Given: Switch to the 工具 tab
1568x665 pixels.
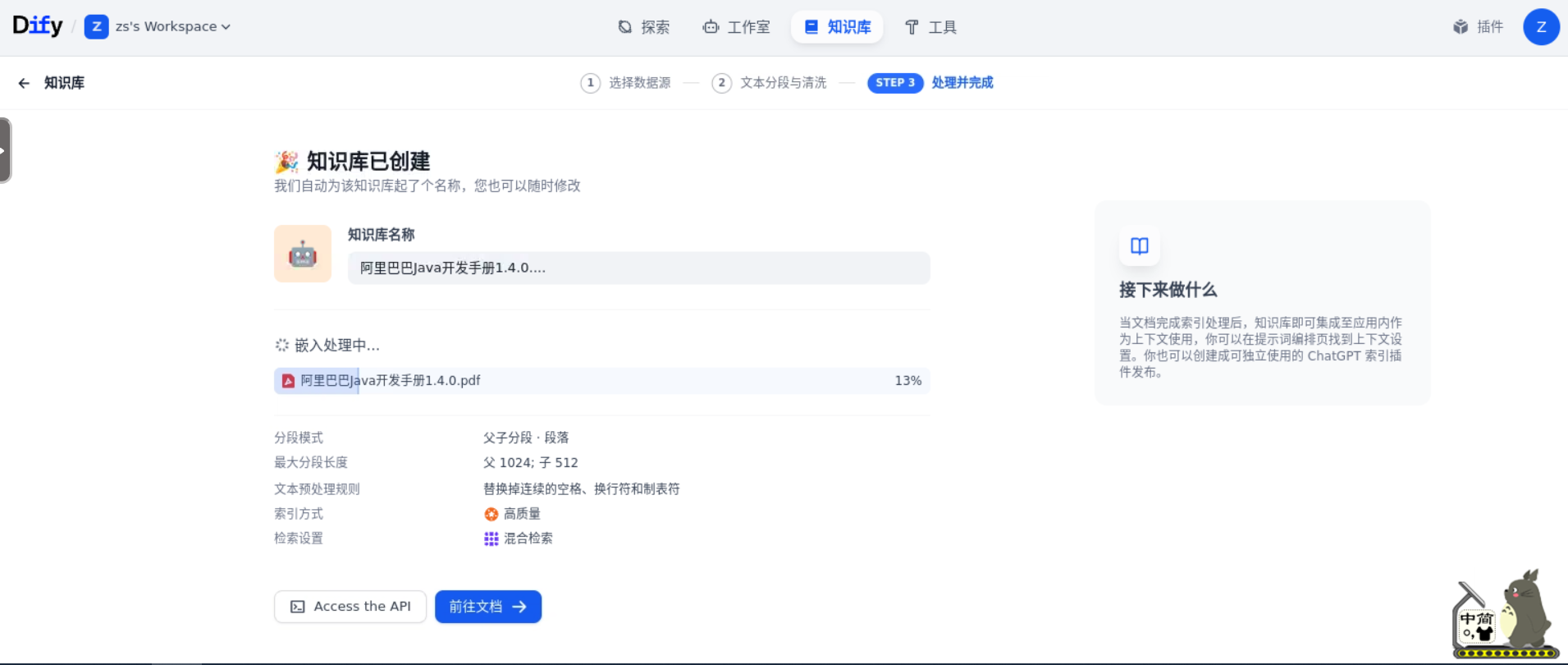Looking at the screenshot, I should [x=930, y=27].
